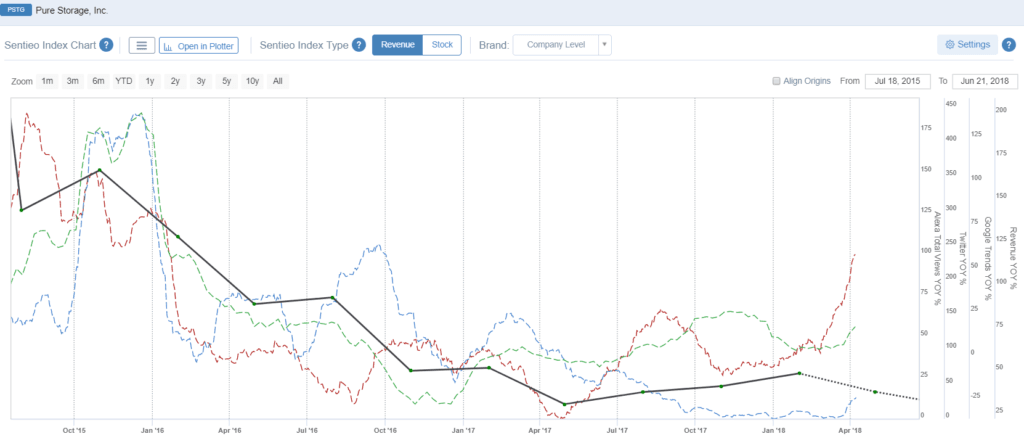Click help icon beside Sentieo Index Type
This screenshot has height=447, width=1024.
(358, 45)
